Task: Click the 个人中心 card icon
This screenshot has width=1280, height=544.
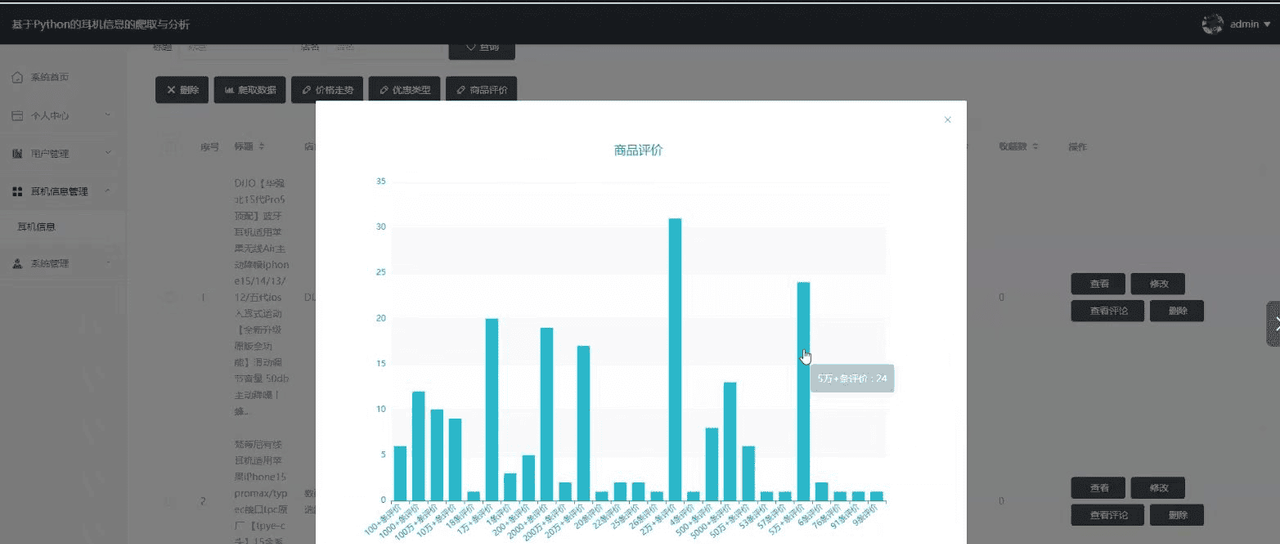Action: [x=17, y=116]
